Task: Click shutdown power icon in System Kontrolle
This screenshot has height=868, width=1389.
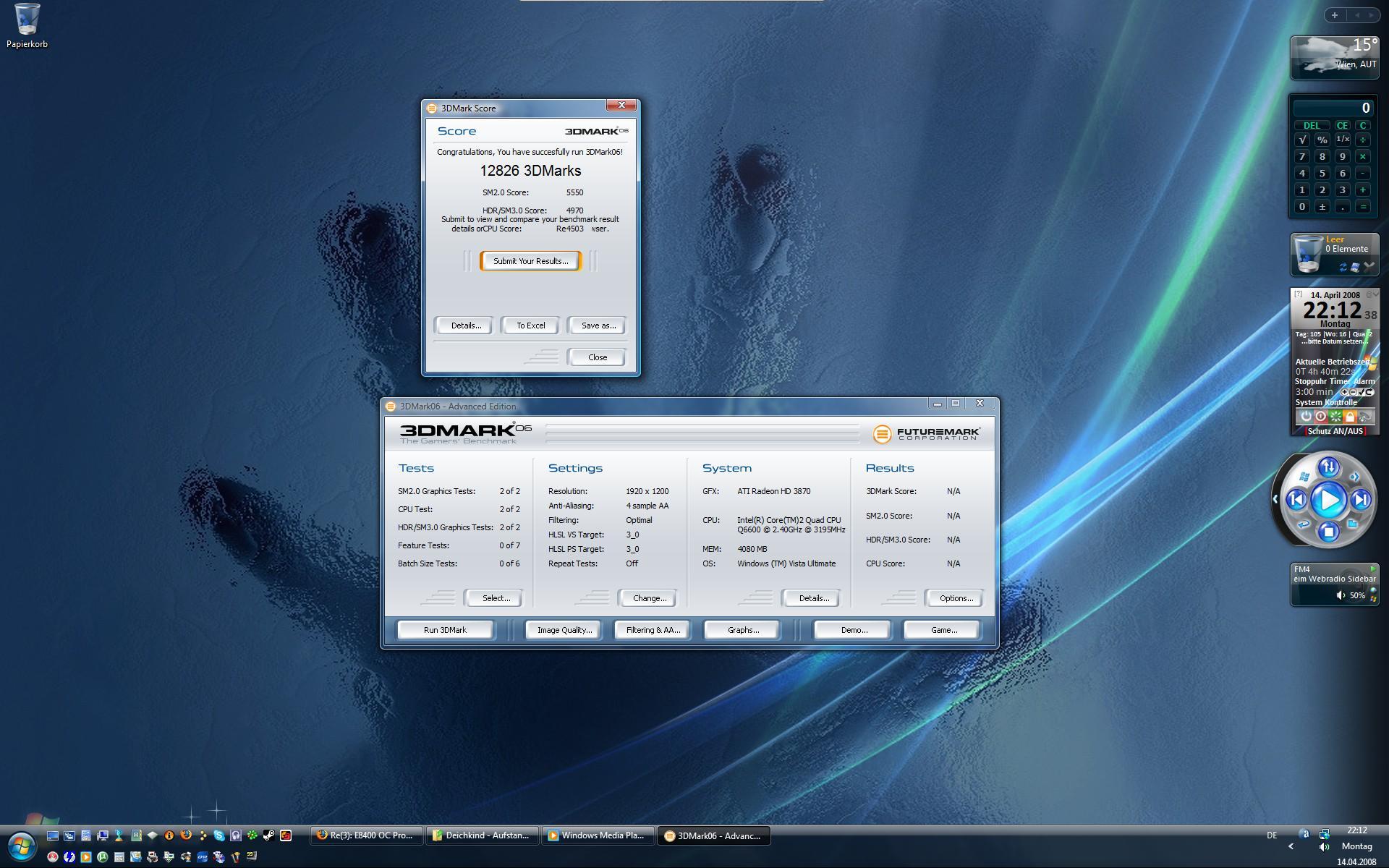Action: pos(1307,416)
